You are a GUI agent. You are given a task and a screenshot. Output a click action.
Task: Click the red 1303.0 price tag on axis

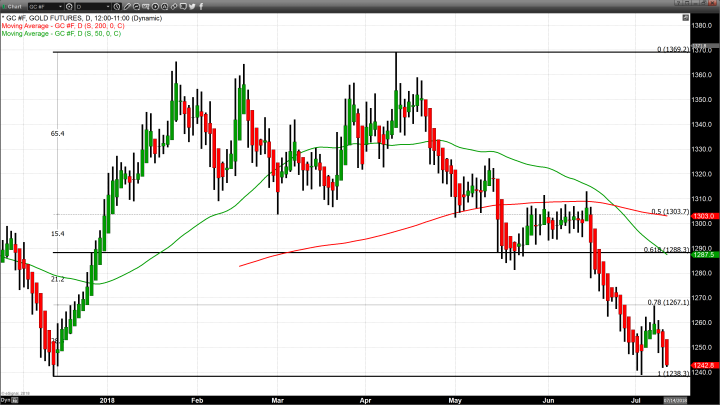(x=702, y=215)
